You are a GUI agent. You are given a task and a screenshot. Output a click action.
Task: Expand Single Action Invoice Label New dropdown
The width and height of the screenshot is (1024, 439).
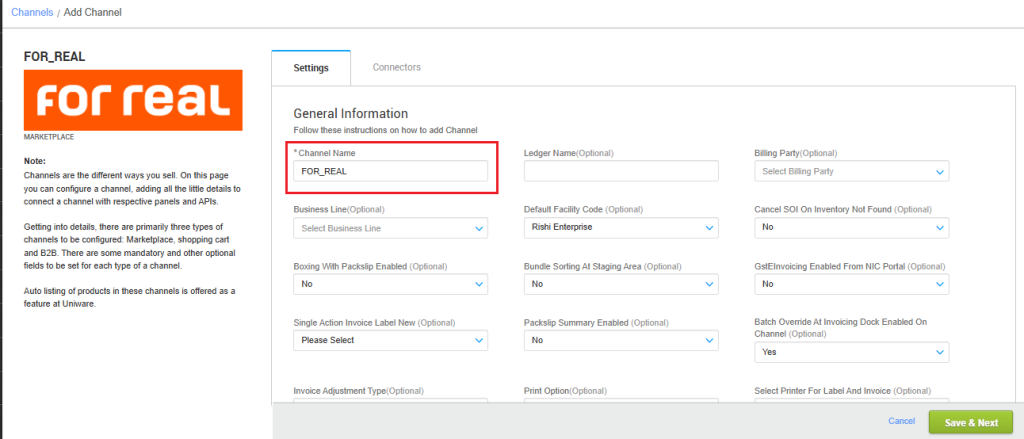pos(390,340)
